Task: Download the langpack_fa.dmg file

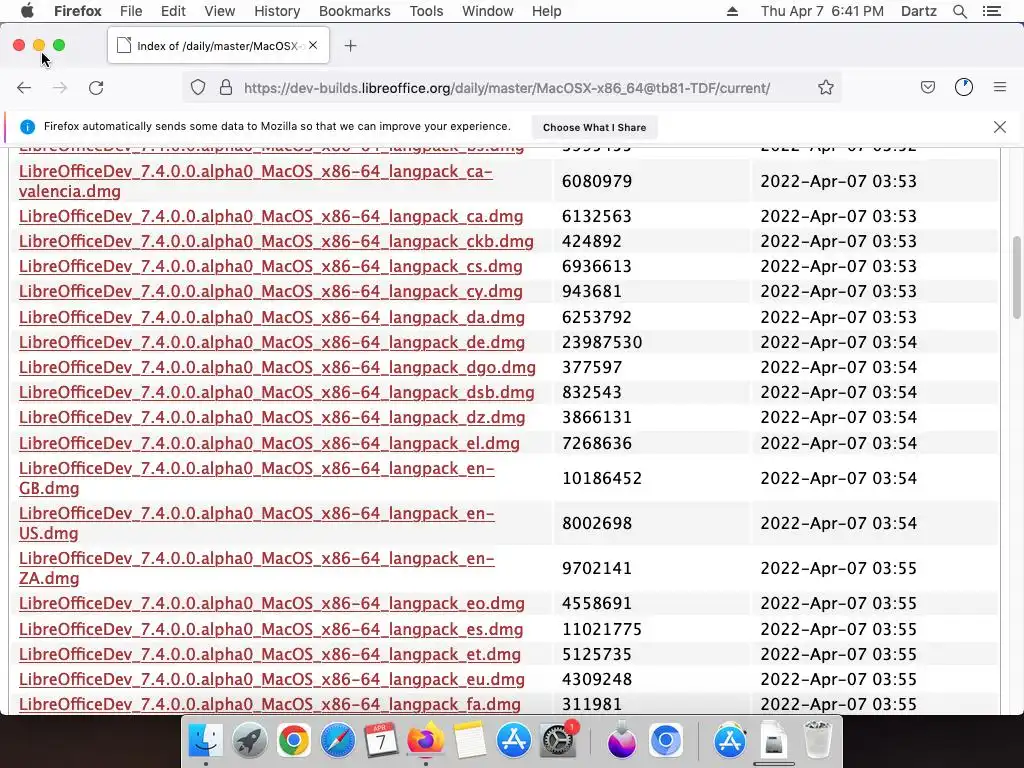Action: 270,704
